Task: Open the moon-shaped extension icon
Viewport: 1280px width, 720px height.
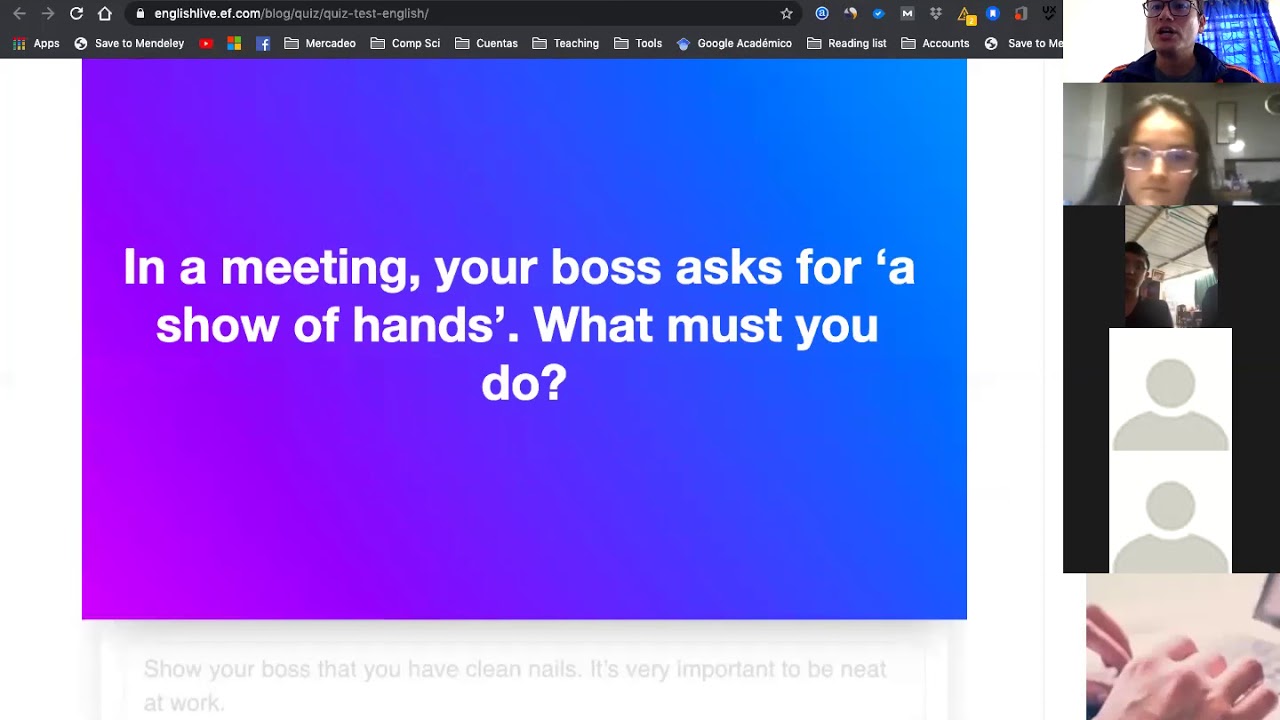Action: [x=850, y=14]
